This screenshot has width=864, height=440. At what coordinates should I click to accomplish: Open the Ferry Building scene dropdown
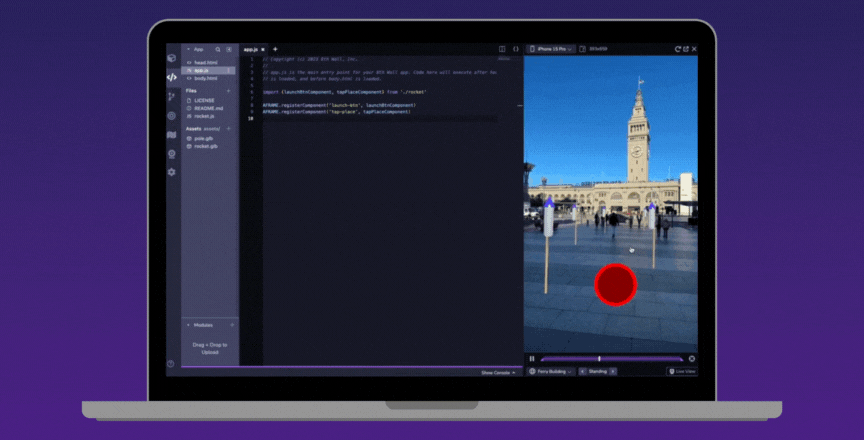[550, 372]
